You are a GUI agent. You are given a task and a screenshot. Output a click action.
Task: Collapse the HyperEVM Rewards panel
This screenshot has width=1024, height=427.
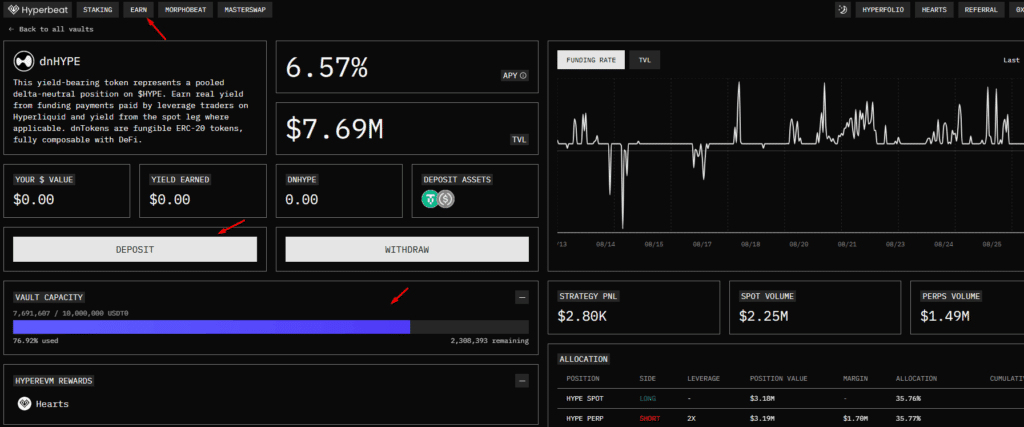tap(521, 380)
